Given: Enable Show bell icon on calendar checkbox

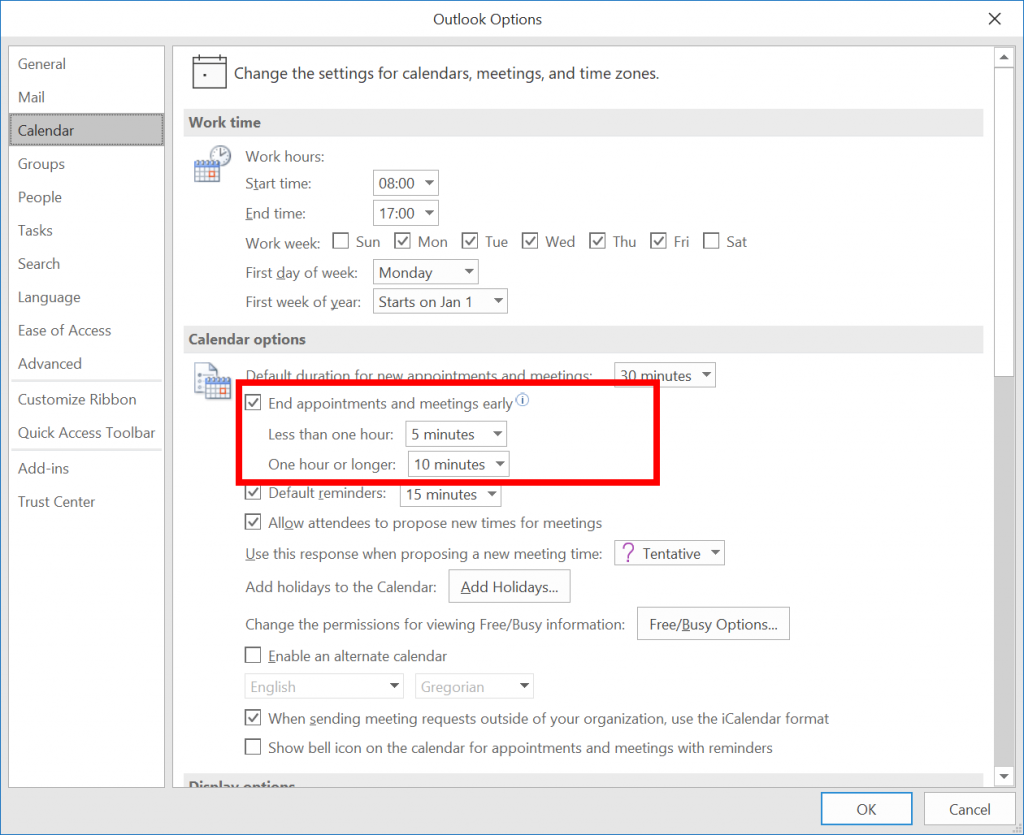Looking at the screenshot, I should (254, 747).
